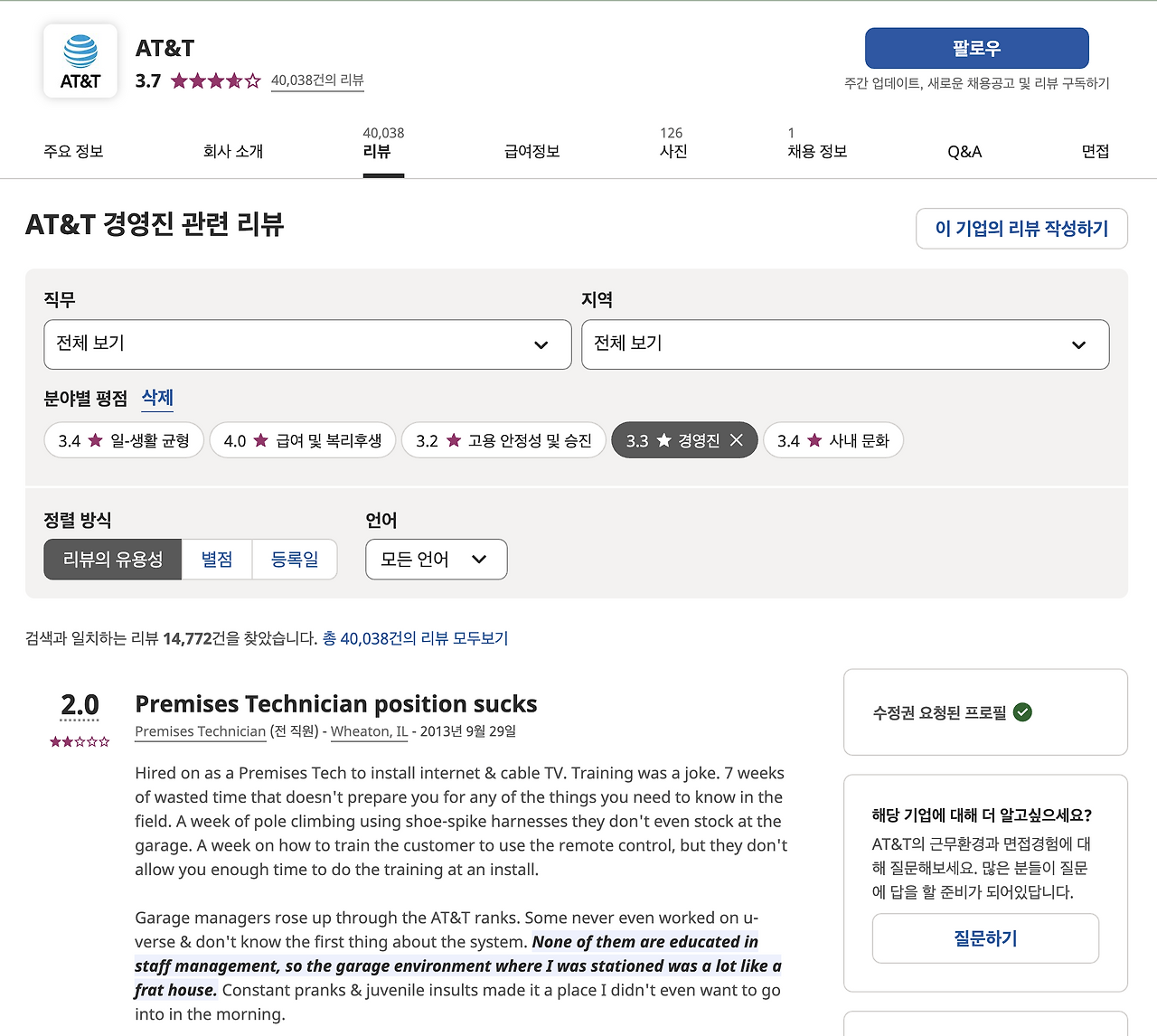Click 이 기업의 리뷰 작성하기 button
Screen dimensions: 1157x1036
tap(1021, 229)
